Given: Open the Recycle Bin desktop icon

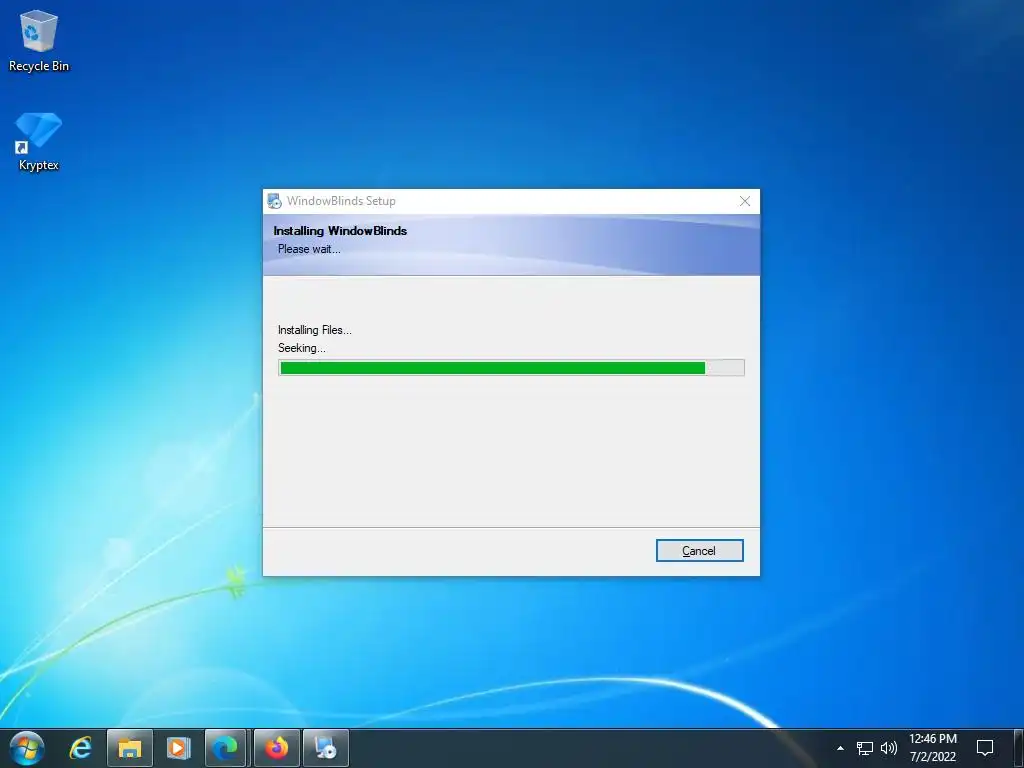Looking at the screenshot, I should pyautogui.click(x=39, y=40).
